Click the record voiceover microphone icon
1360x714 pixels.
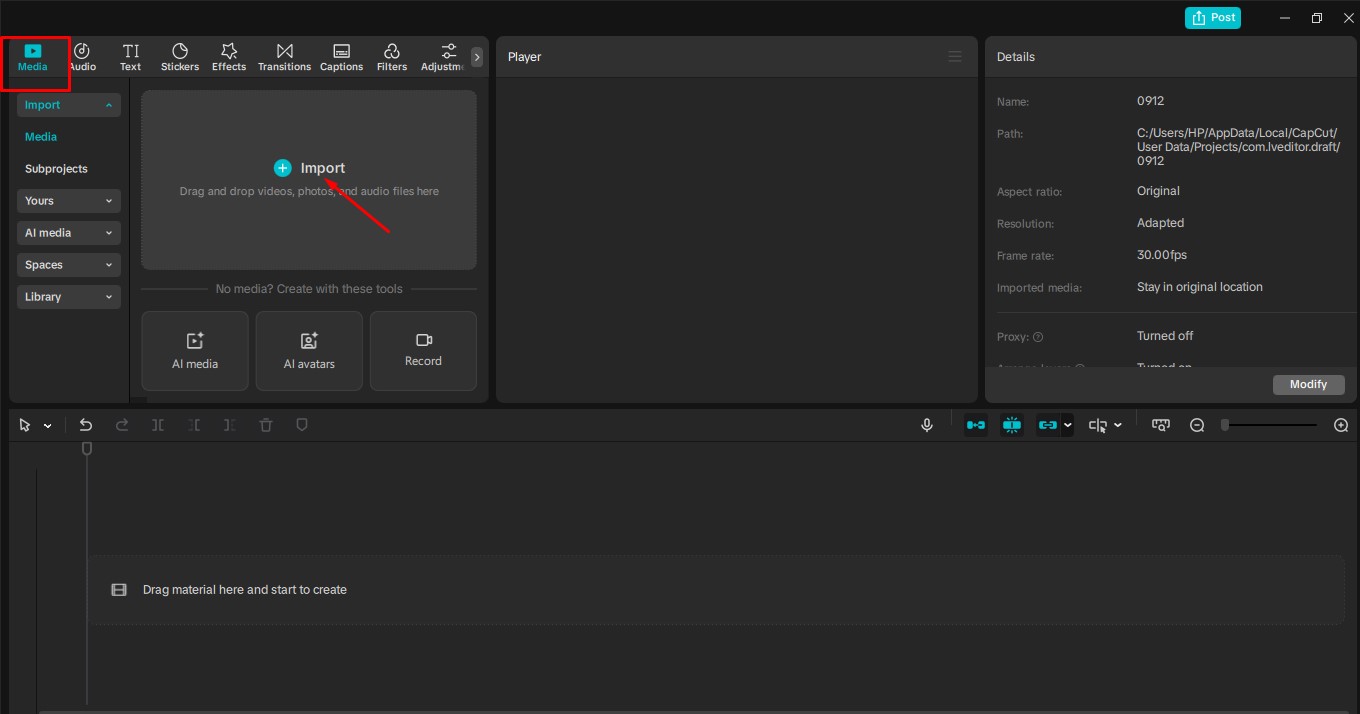(x=926, y=424)
